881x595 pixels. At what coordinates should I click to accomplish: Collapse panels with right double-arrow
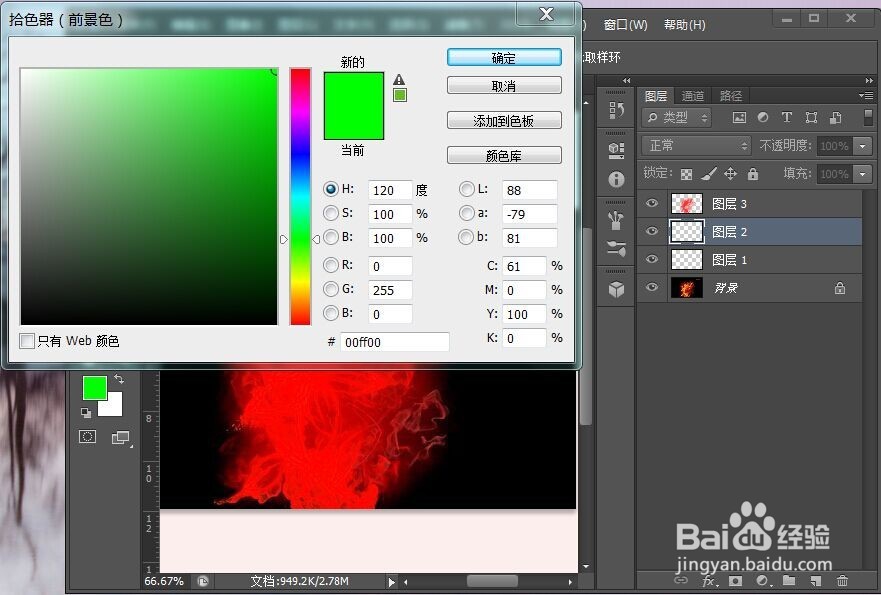pyautogui.click(x=869, y=81)
